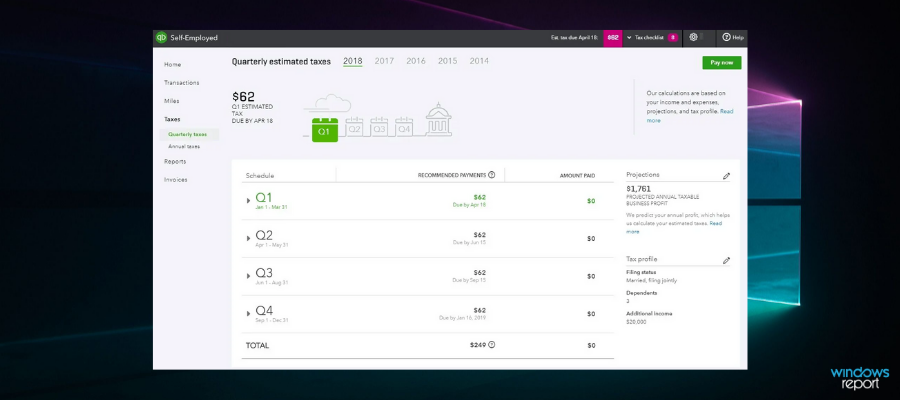Select Quarterly taxes submenu item
Screen dimensions: 900x400
pos(187,134)
